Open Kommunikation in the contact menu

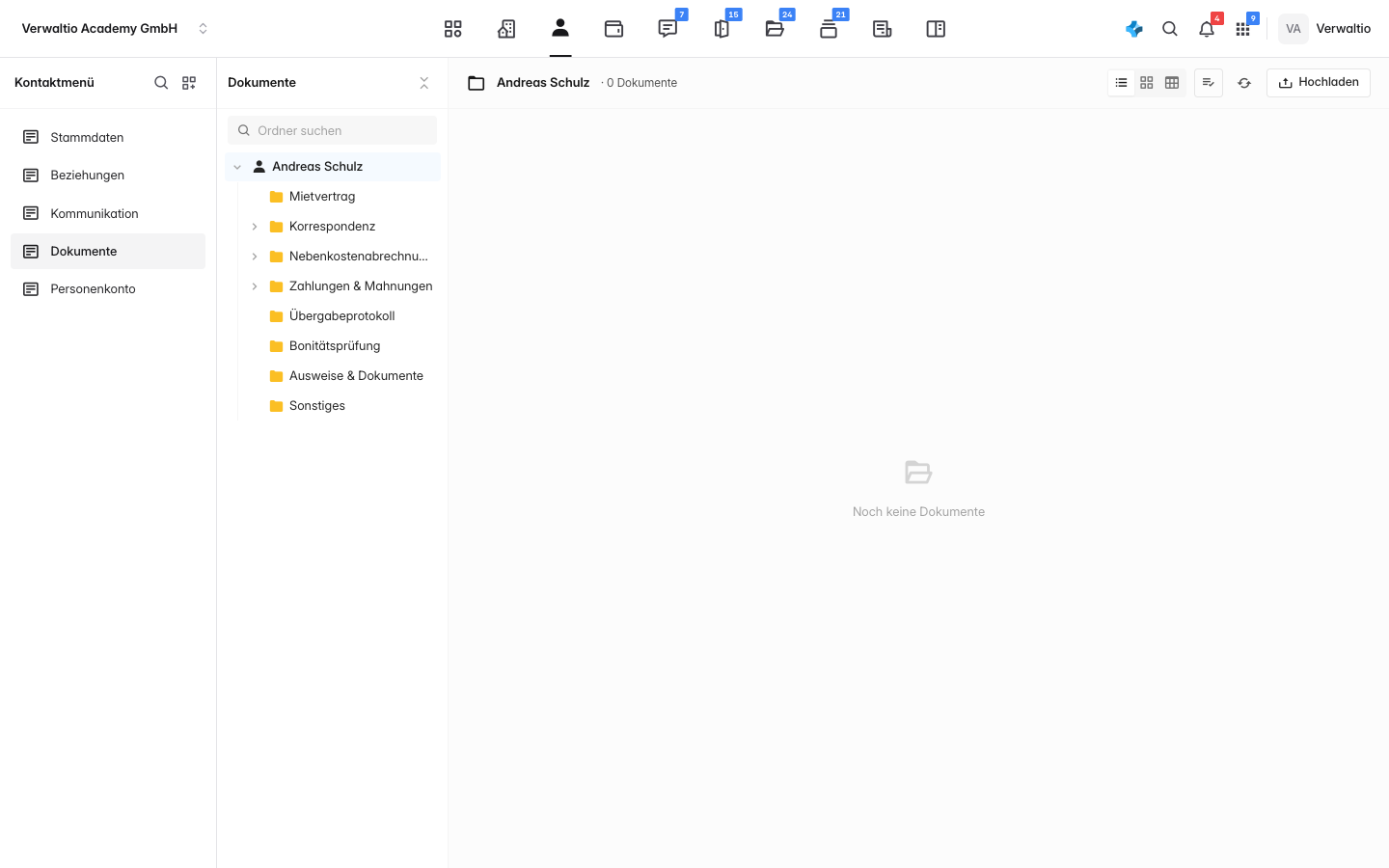(x=108, y=213)
